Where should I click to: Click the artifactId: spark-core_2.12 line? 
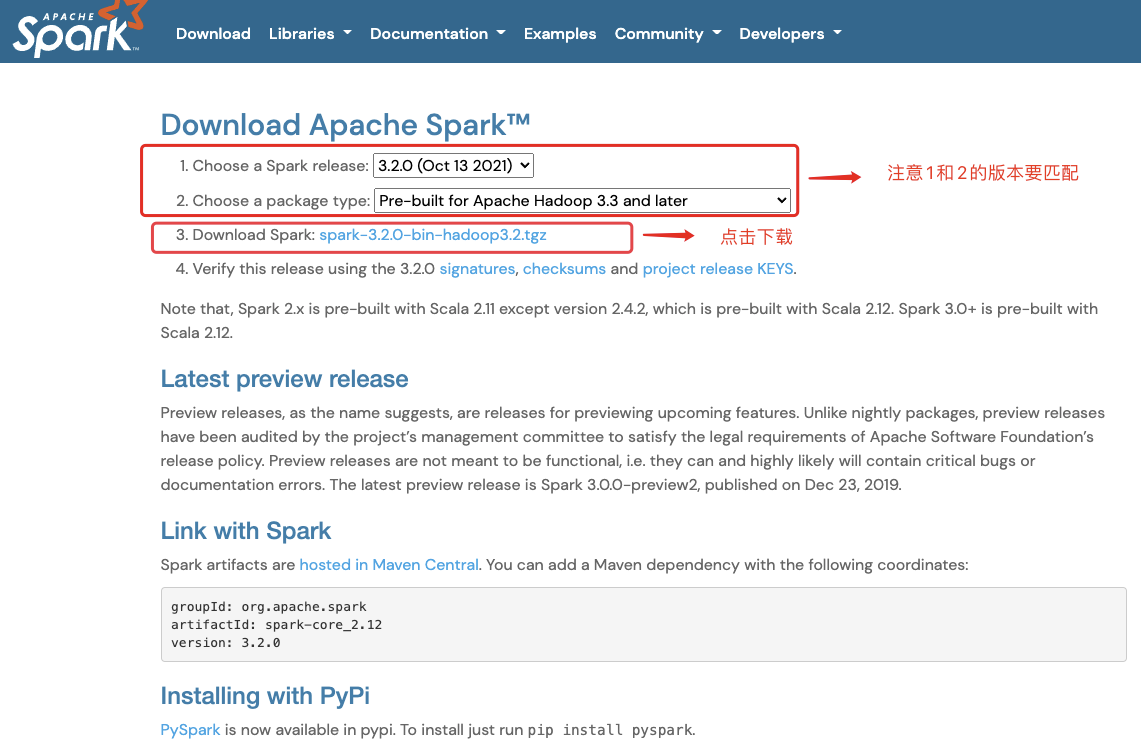277,625
